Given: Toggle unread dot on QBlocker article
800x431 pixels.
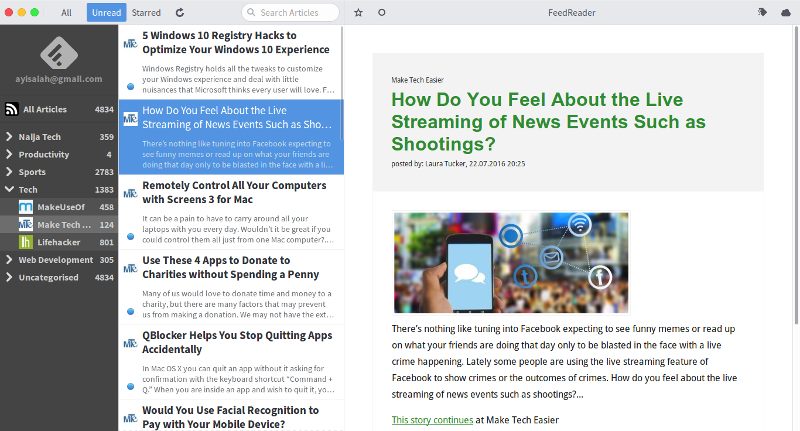Looking at the screenshot, I should coord(131,387).
